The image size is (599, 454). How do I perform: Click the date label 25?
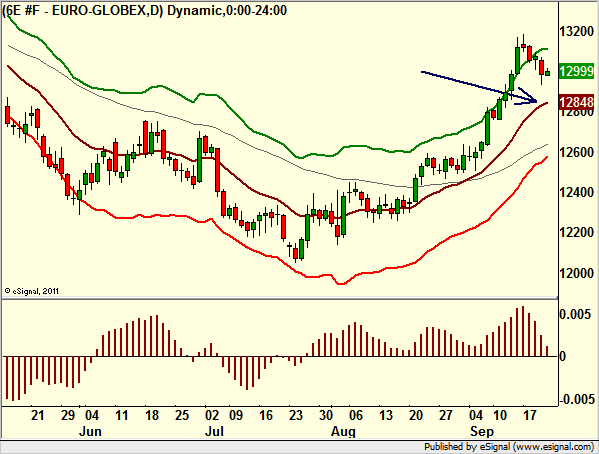(182, 415)
